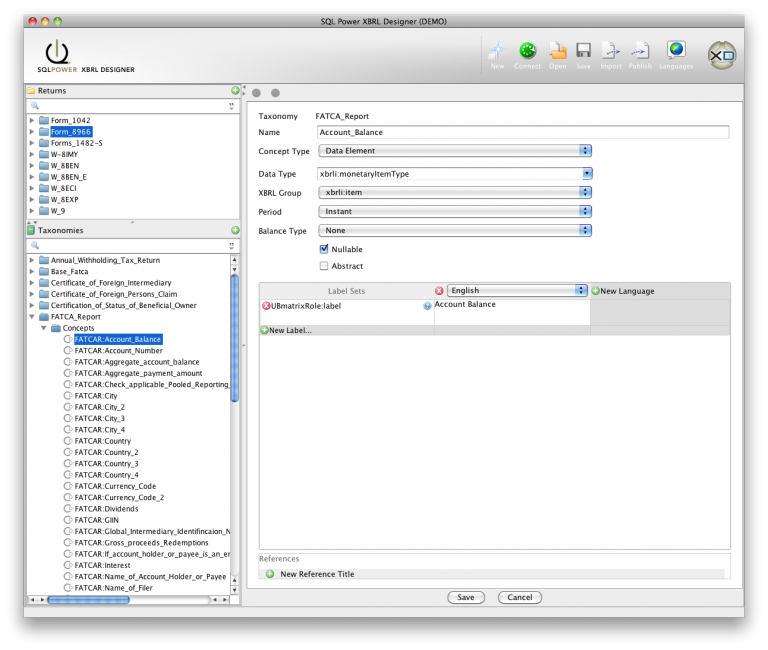The image size is (768, 650).
Task: Delete the UBmatrixRole:label row
Action: (266, 306)
